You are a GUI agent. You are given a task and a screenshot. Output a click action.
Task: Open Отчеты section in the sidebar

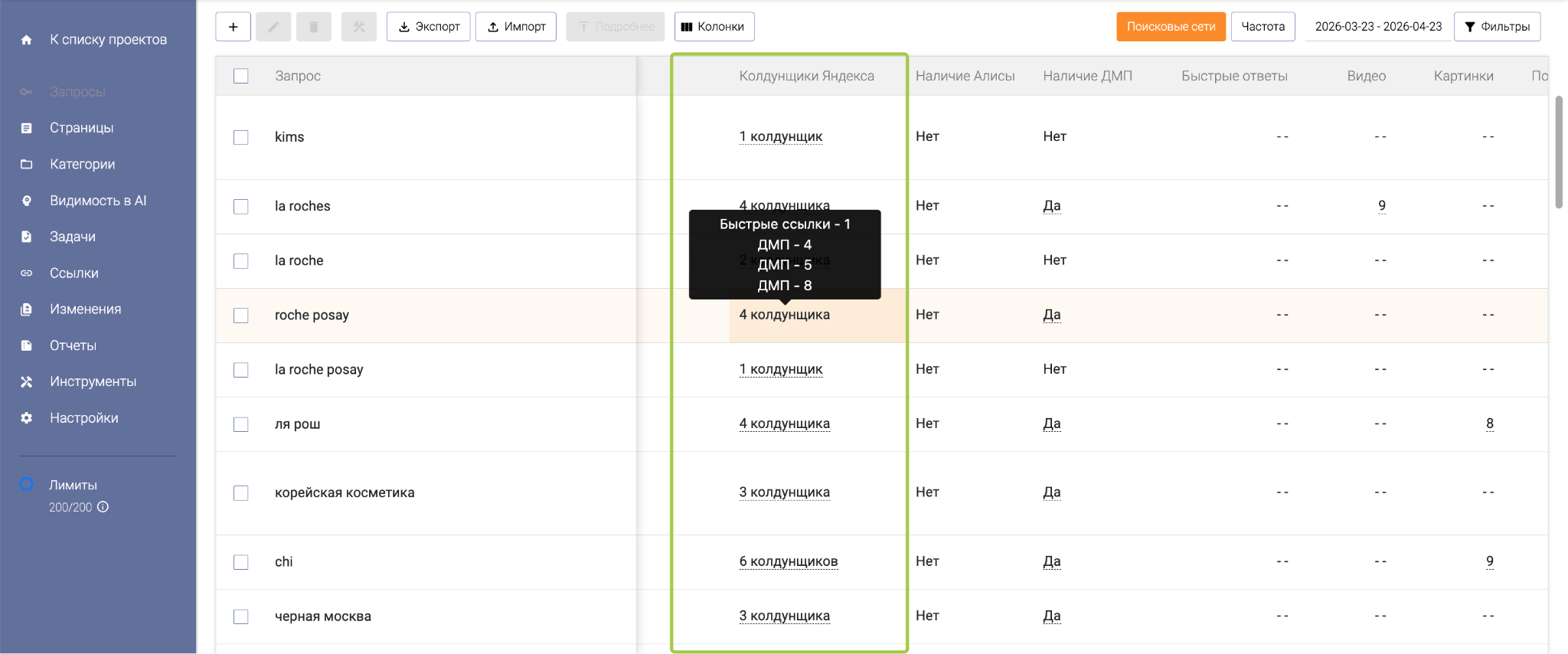(x=73, y=345)
